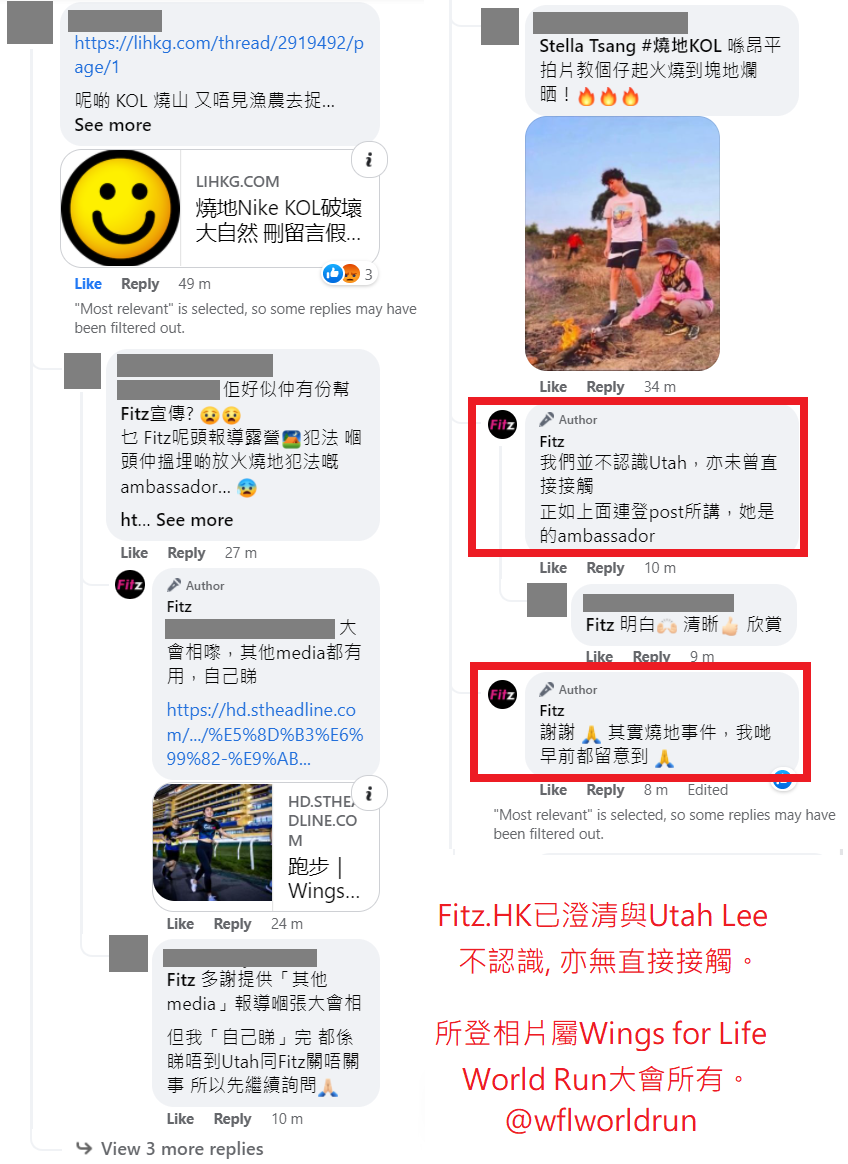Click yellow smiley LIHKG thumbnail
Image resolution: width=848 pixels, height=1164 pixels.
[x=120, y=209]
